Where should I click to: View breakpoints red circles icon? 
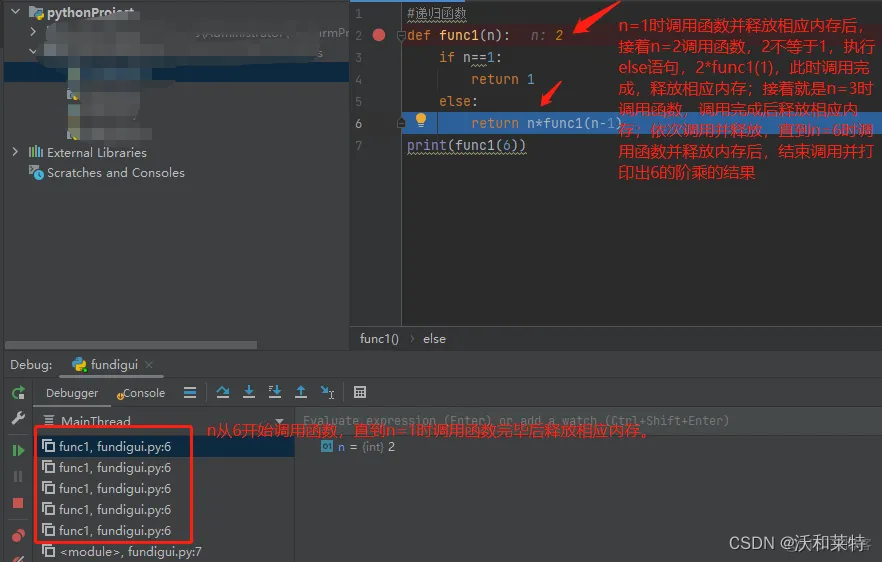(18, 535)
